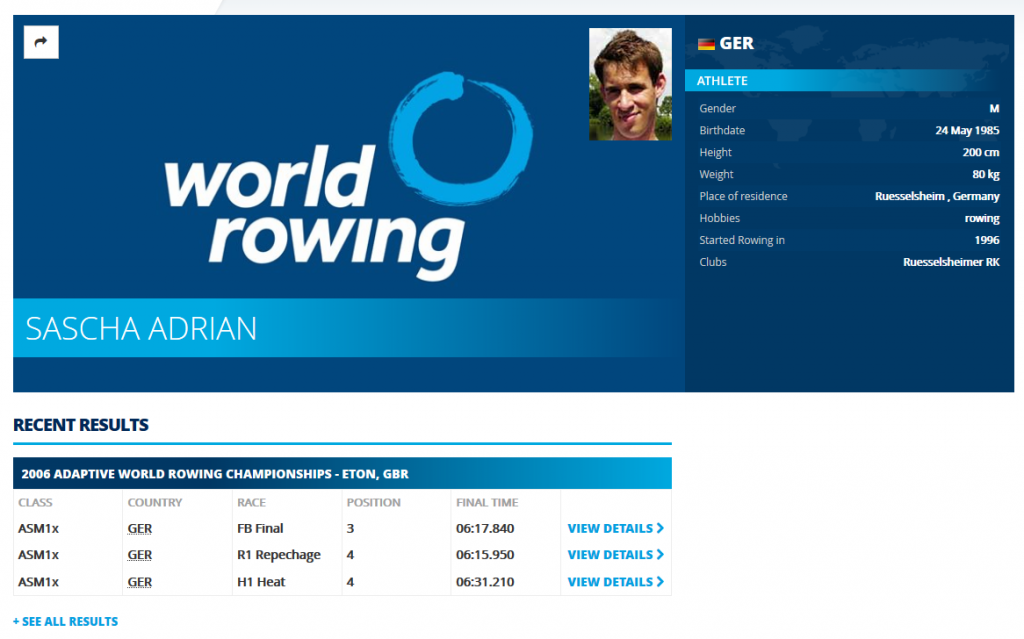Click GER country link in H1 Heat row
Image resolution: width=1024 pixels, height=639 pixels.
[x=140, y=582]
